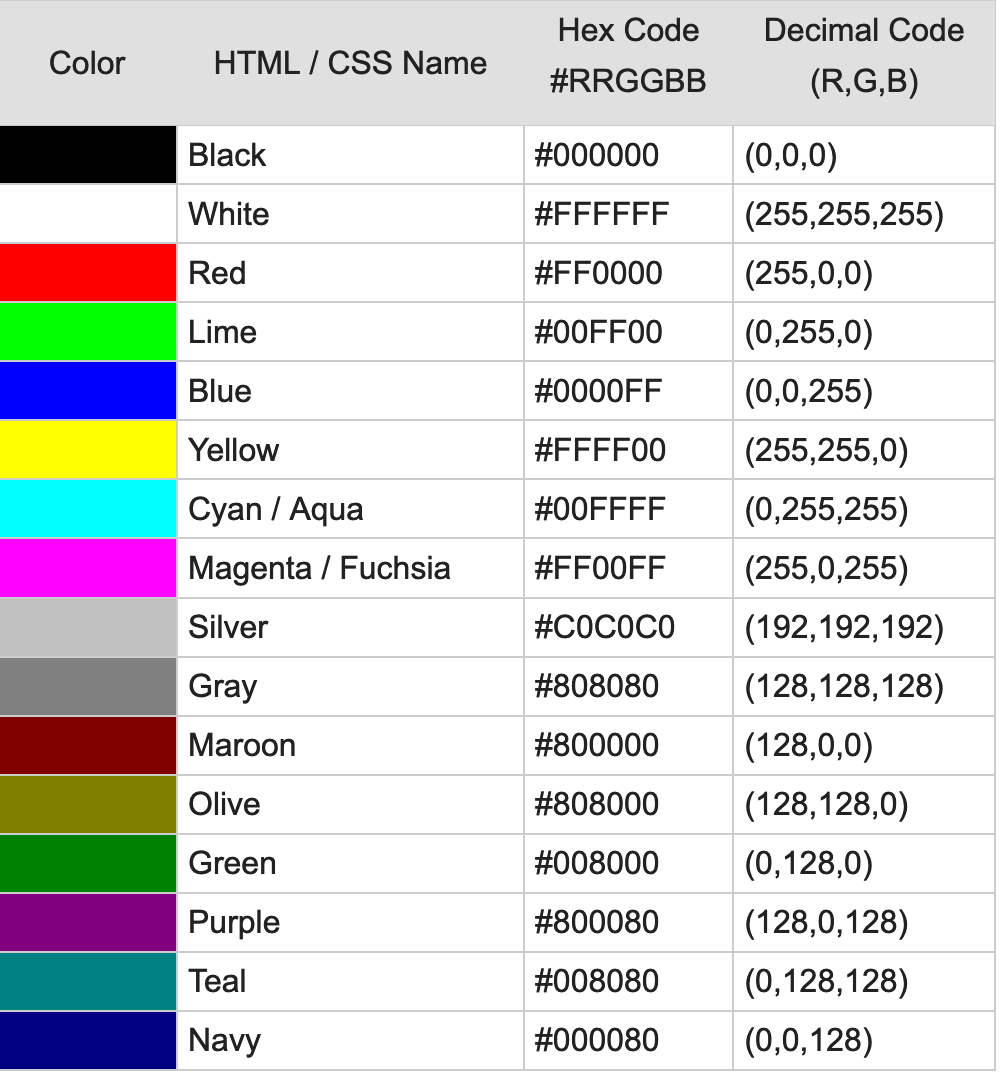This screenshot has width=1002, height=1072.
Task: Click the lime color swatch
Action: (87, 332)
